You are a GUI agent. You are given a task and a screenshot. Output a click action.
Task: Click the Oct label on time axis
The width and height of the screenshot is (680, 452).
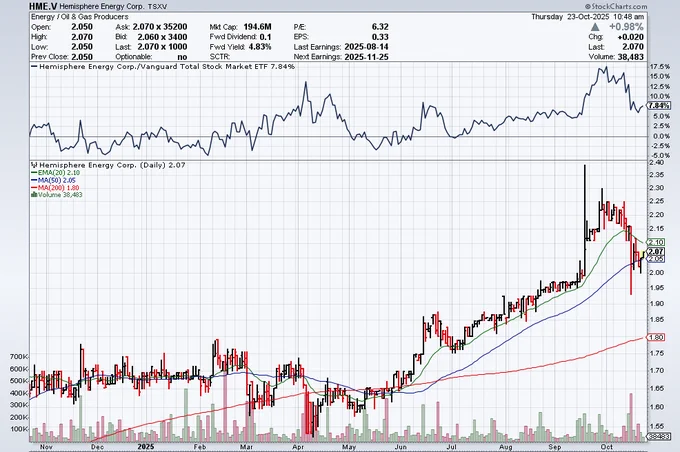click(607, 447)
